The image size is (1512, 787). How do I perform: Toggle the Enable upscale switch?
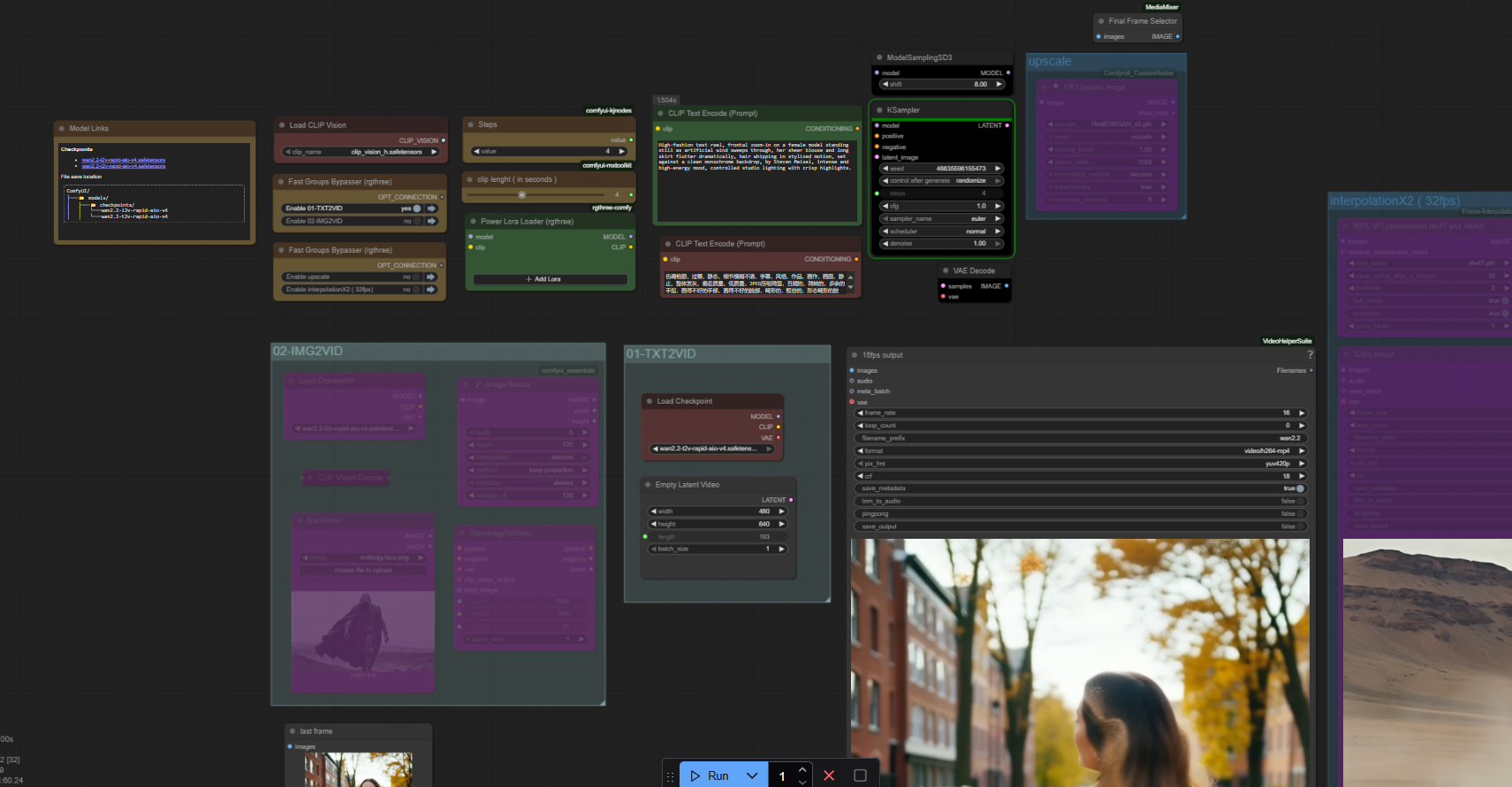click(x=416, y=277)
